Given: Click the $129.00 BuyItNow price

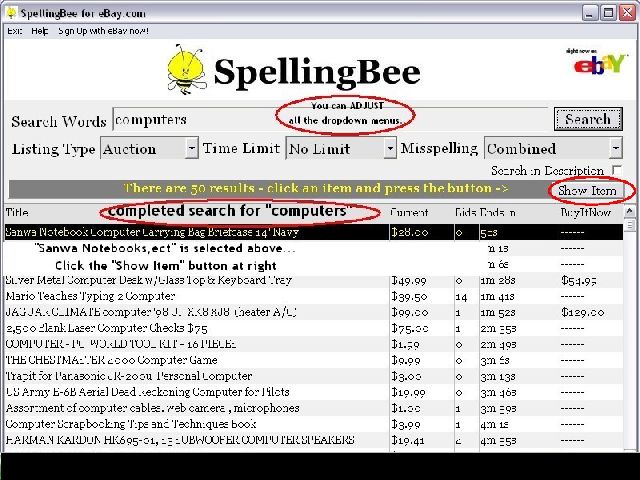Looking at the screenshot, I should tap(582, 312).
